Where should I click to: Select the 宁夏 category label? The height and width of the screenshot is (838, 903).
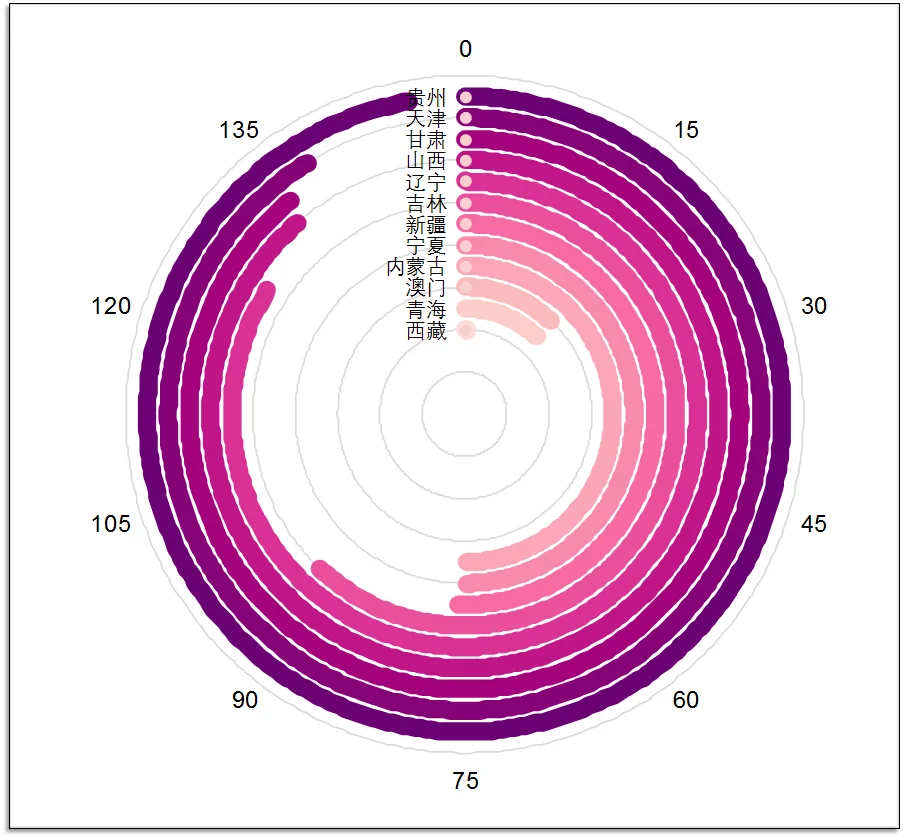[x=427, y=246]
